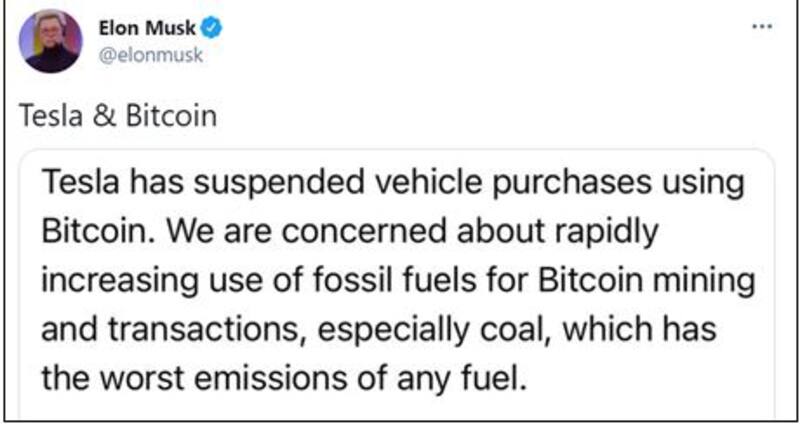
Task: Click the blue verified badge icon
Action: pyautogui.click(x=213, y=29)
